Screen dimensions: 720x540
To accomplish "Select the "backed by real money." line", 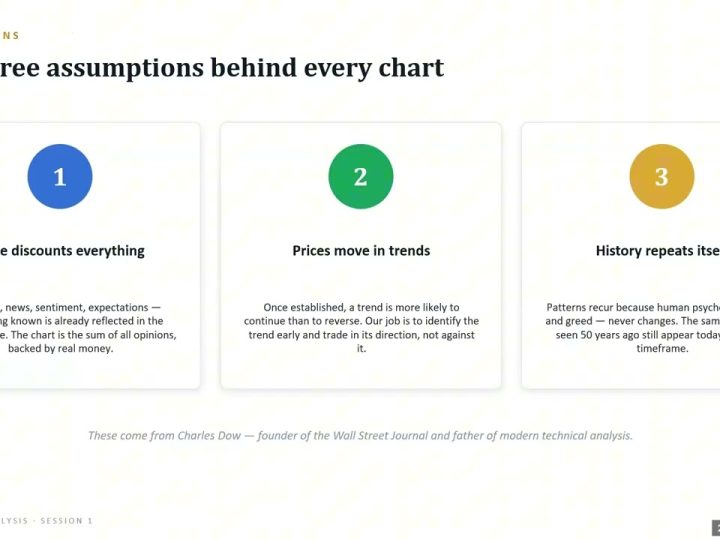I will tap(61, 349).
